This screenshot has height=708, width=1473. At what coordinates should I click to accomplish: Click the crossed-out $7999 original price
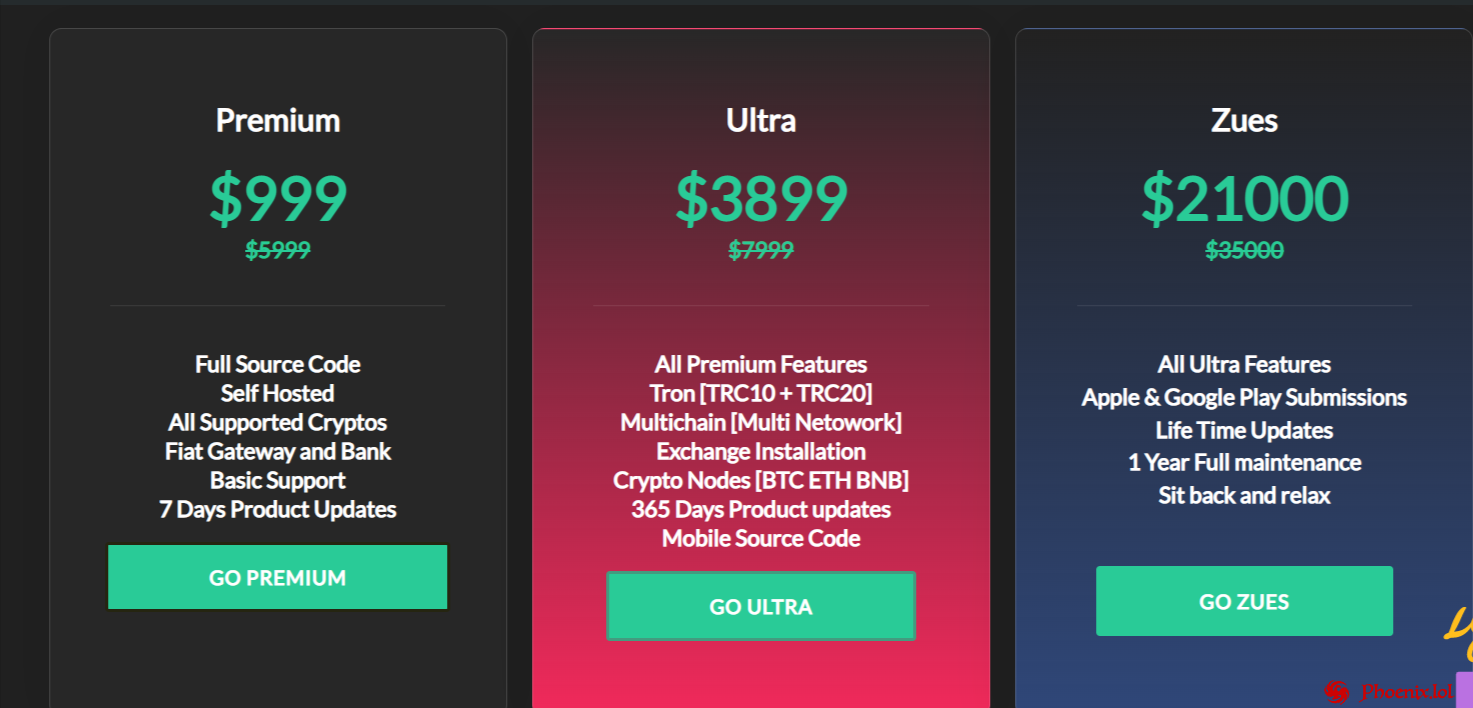[761, 250]
